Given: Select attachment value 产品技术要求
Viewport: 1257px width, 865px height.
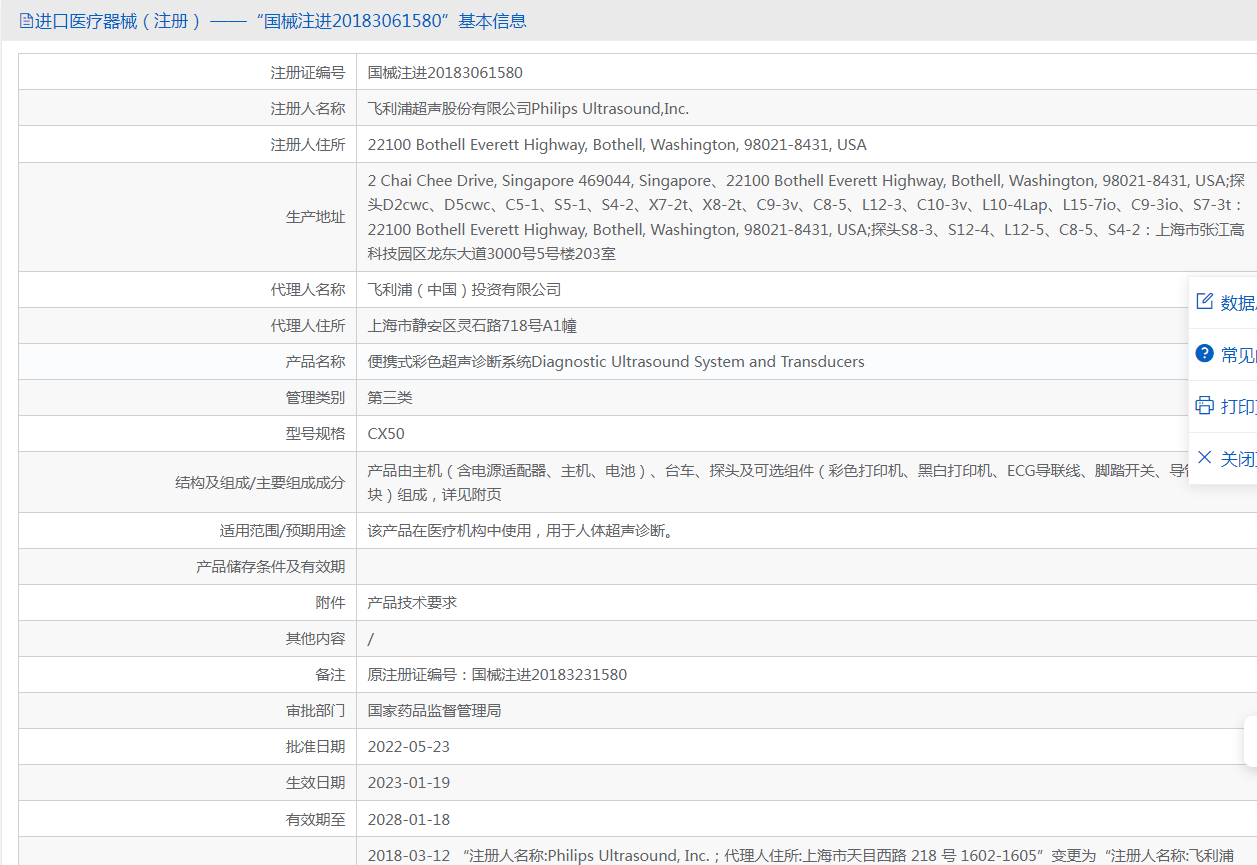Looking at the screenshot, I should tap(412, 603).
